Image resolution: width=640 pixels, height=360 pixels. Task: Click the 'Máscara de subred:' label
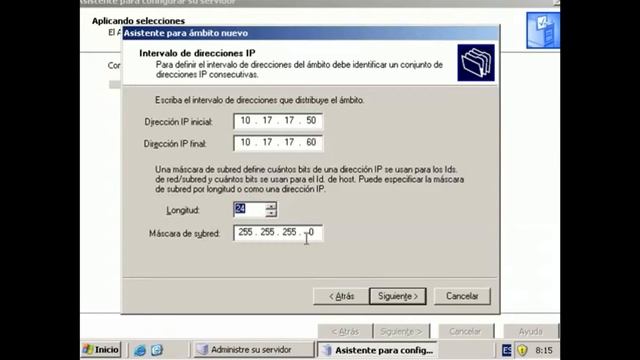click(184, 233)
